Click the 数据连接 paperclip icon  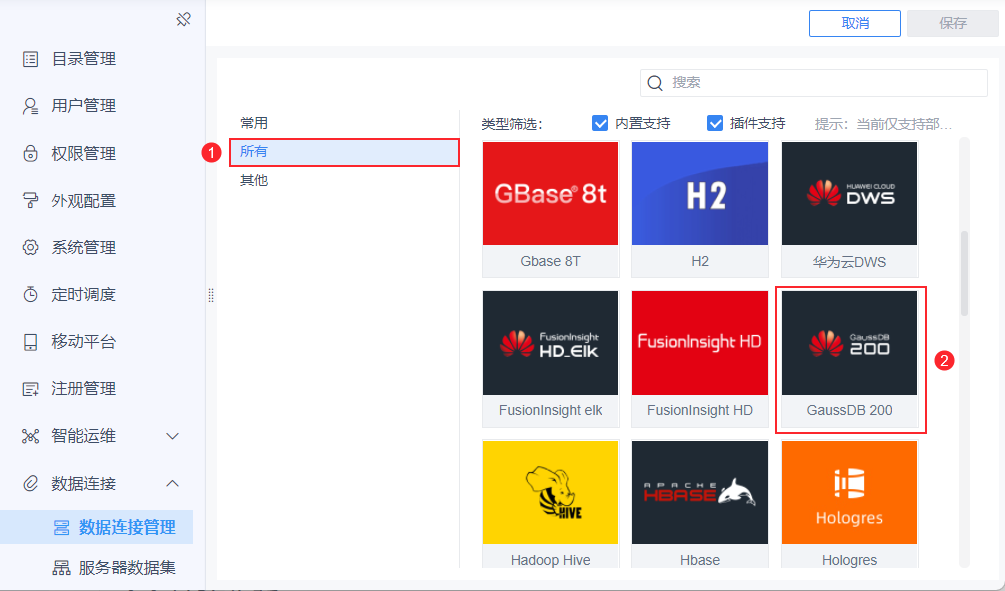point(30,483)
